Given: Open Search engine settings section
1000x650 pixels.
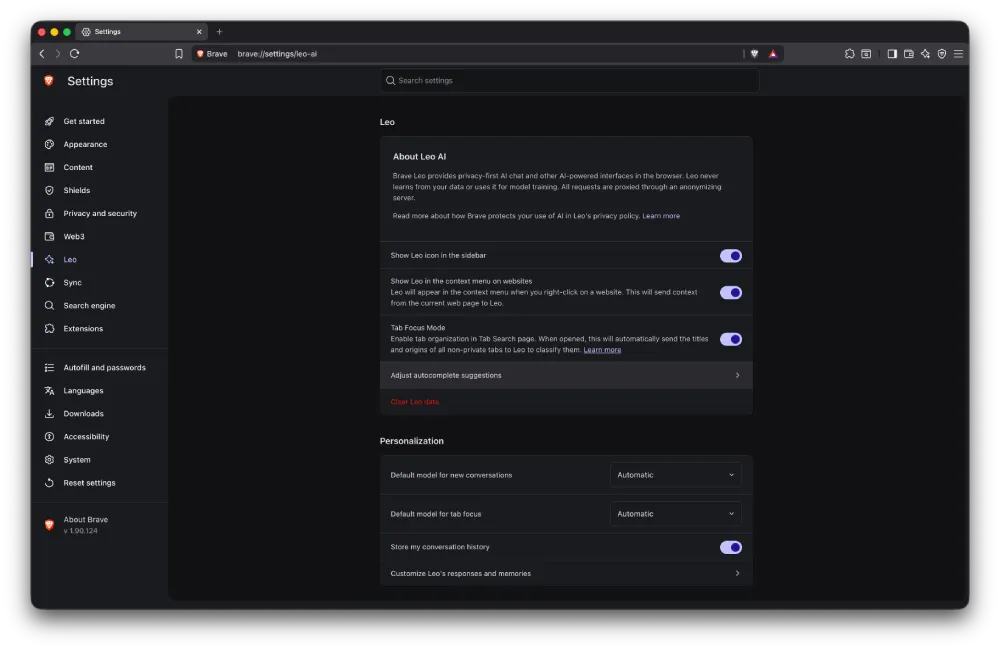Looking at the screenshot, I should [89, 306].
